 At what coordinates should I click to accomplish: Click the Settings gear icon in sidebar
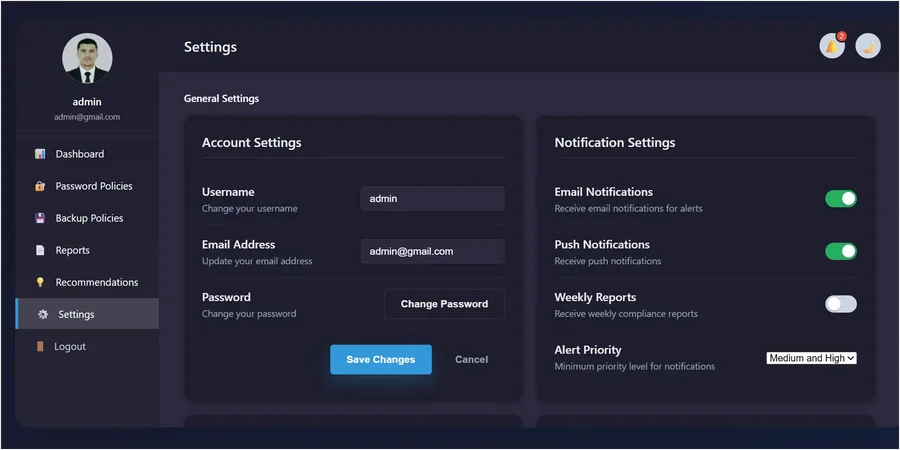tap(42, 315)
